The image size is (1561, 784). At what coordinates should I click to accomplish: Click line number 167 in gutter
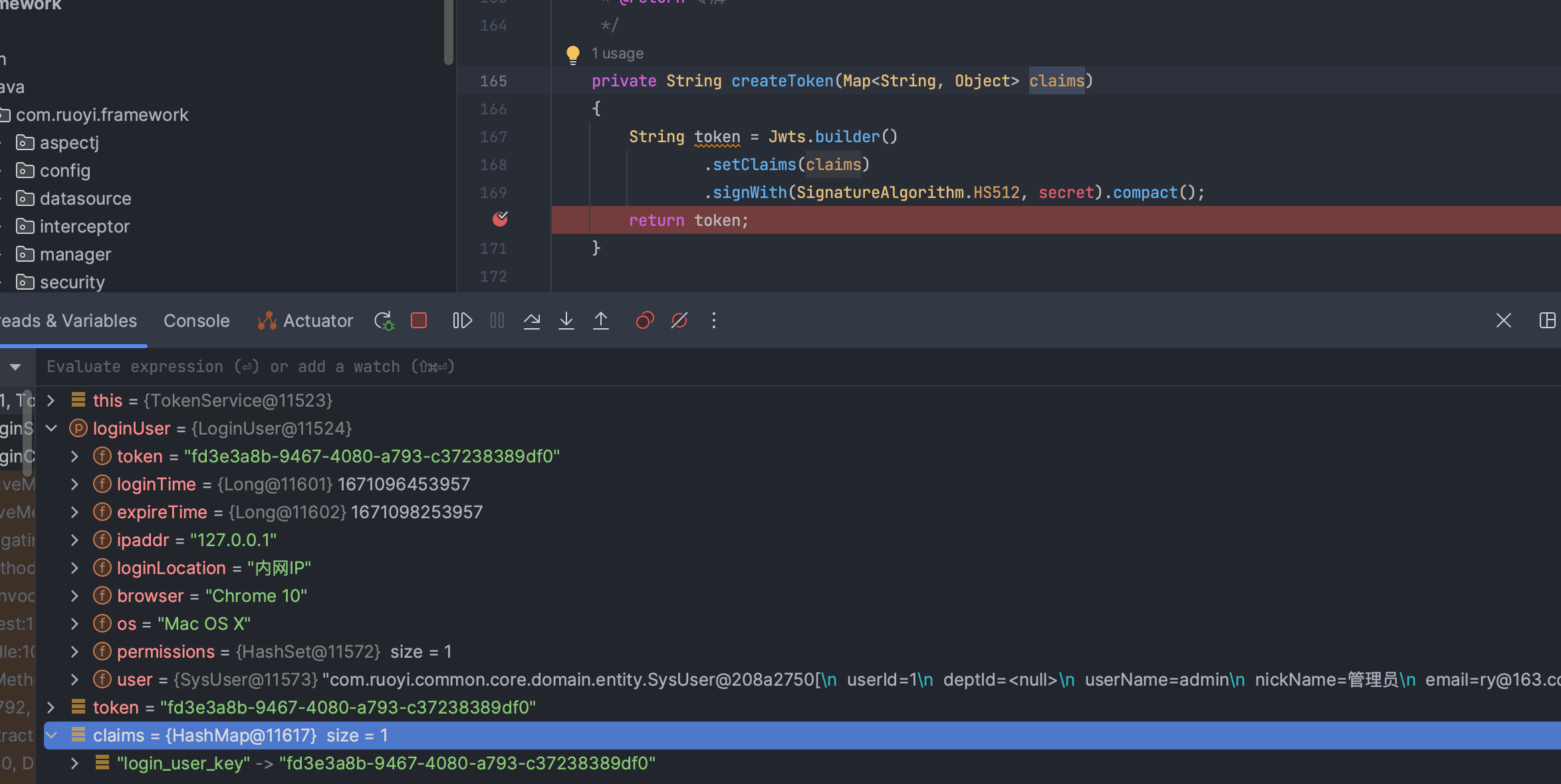[493, 137]
